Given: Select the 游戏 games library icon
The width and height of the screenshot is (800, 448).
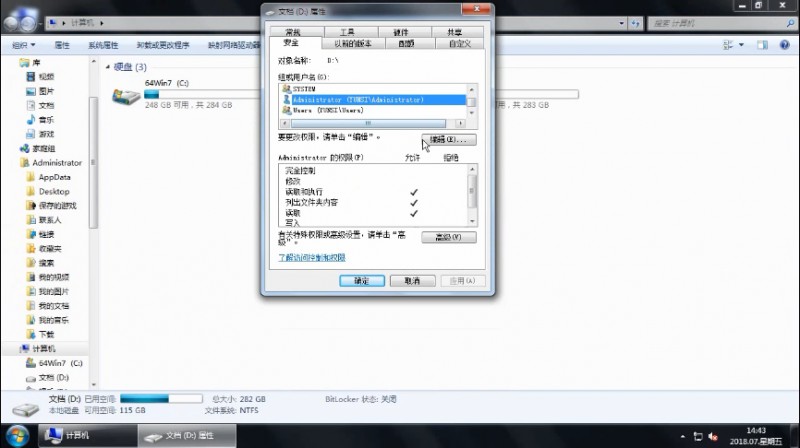Looking at the screenshot, I should (x=31, y=134).
